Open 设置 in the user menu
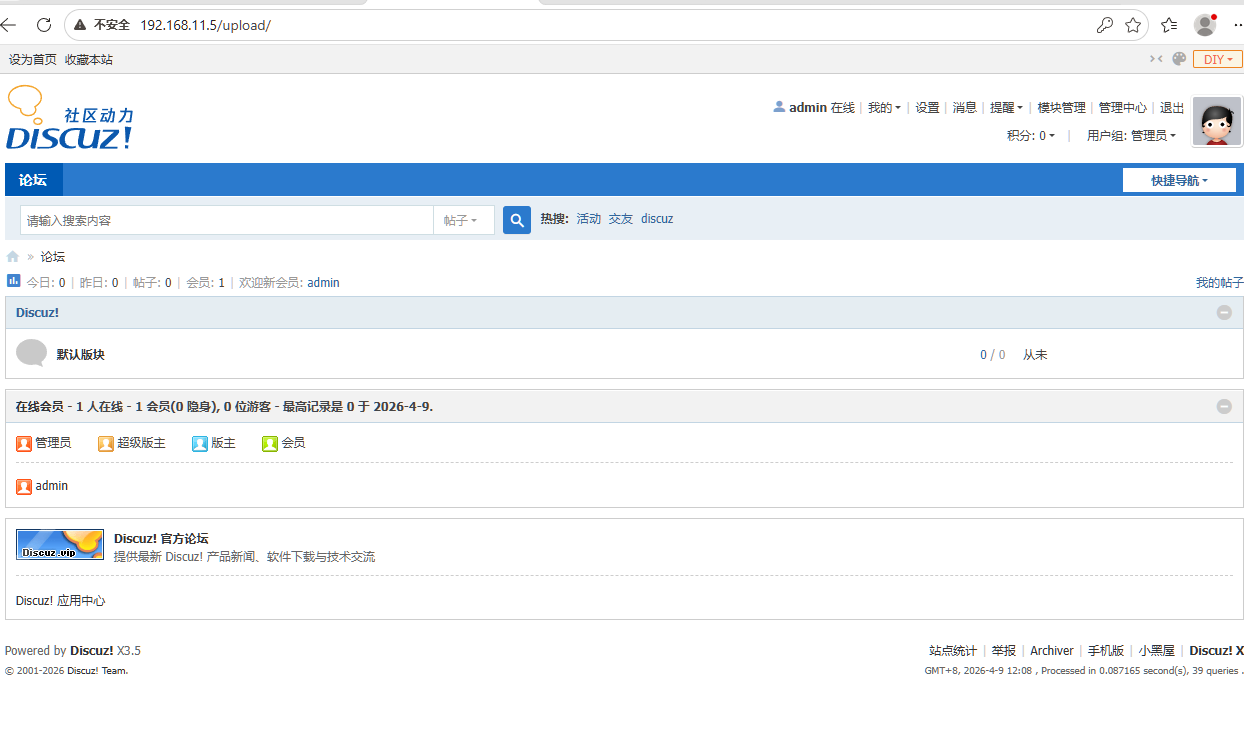Viewport: 1244px width, 738px height. 927,107
